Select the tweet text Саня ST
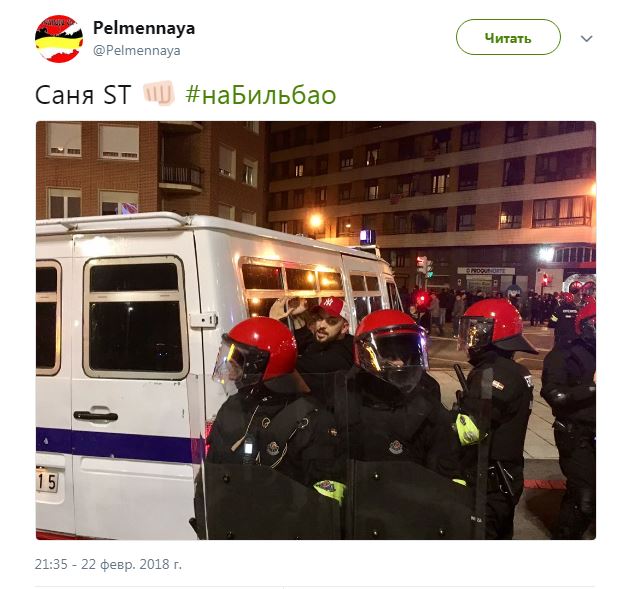The width and height of the screenshot is (618, 589). 83,95
